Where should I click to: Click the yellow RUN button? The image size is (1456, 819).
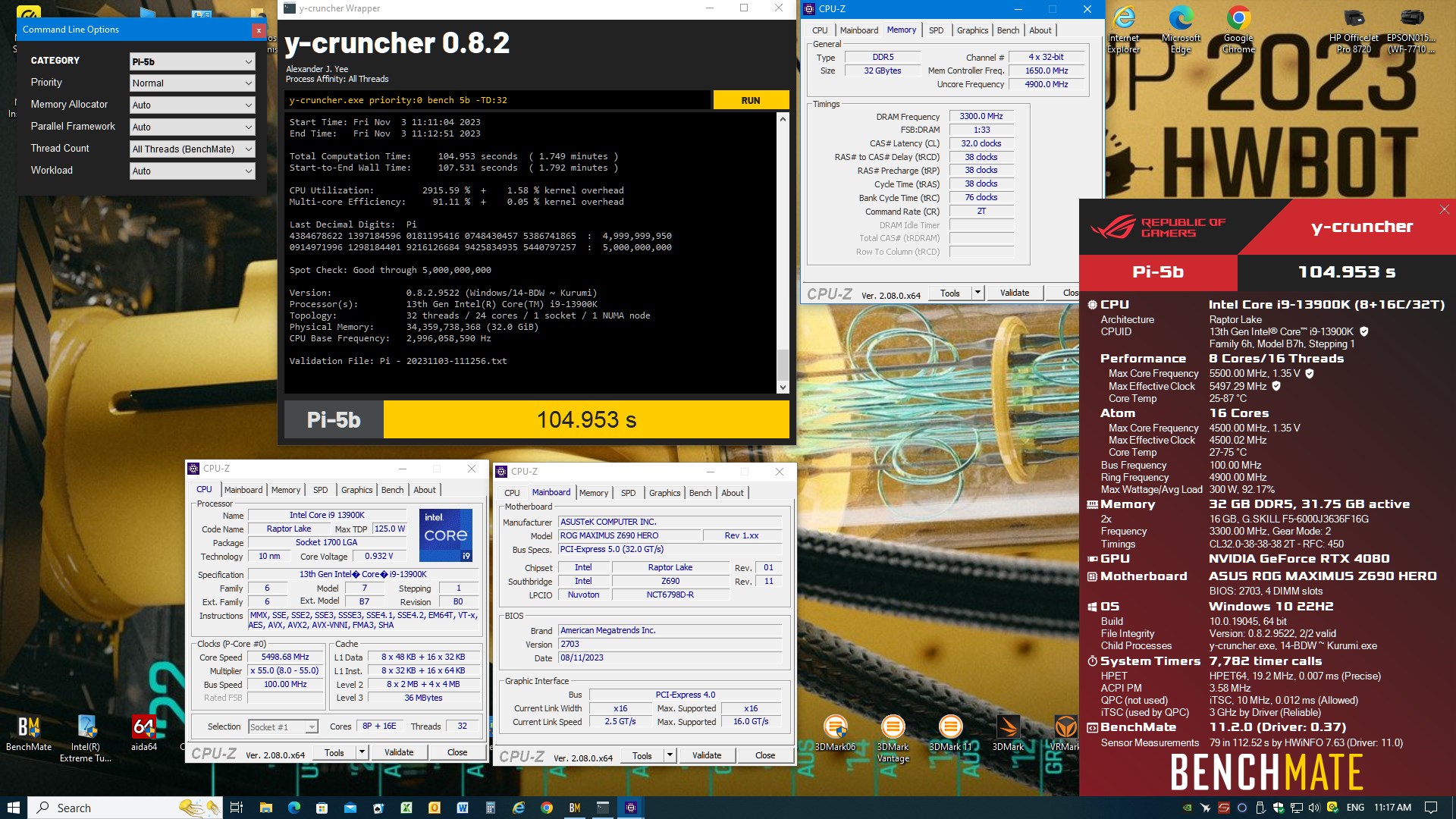pyautogui.click(x=750, y=100)
